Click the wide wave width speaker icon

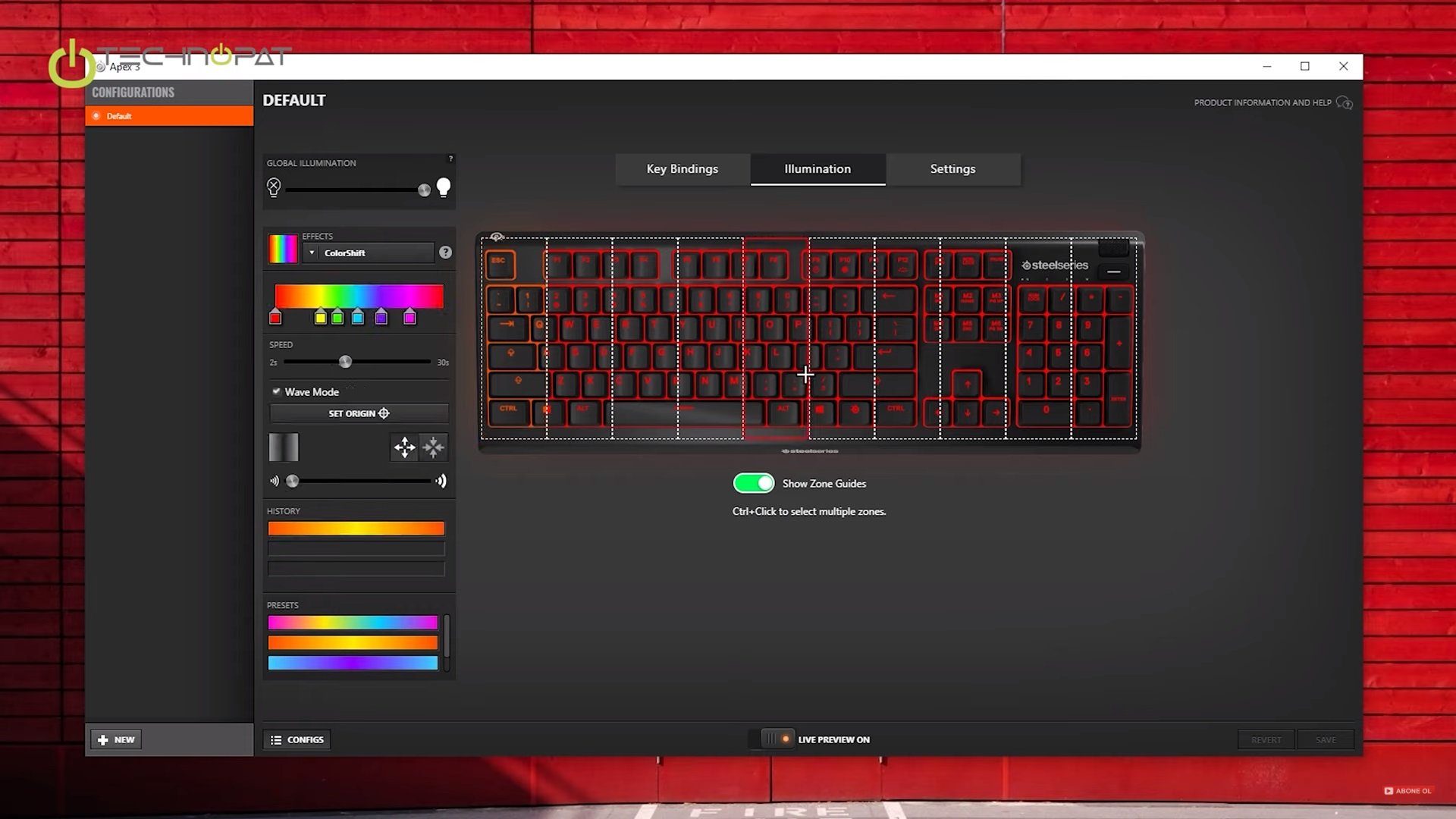click(x=441, y=481)
